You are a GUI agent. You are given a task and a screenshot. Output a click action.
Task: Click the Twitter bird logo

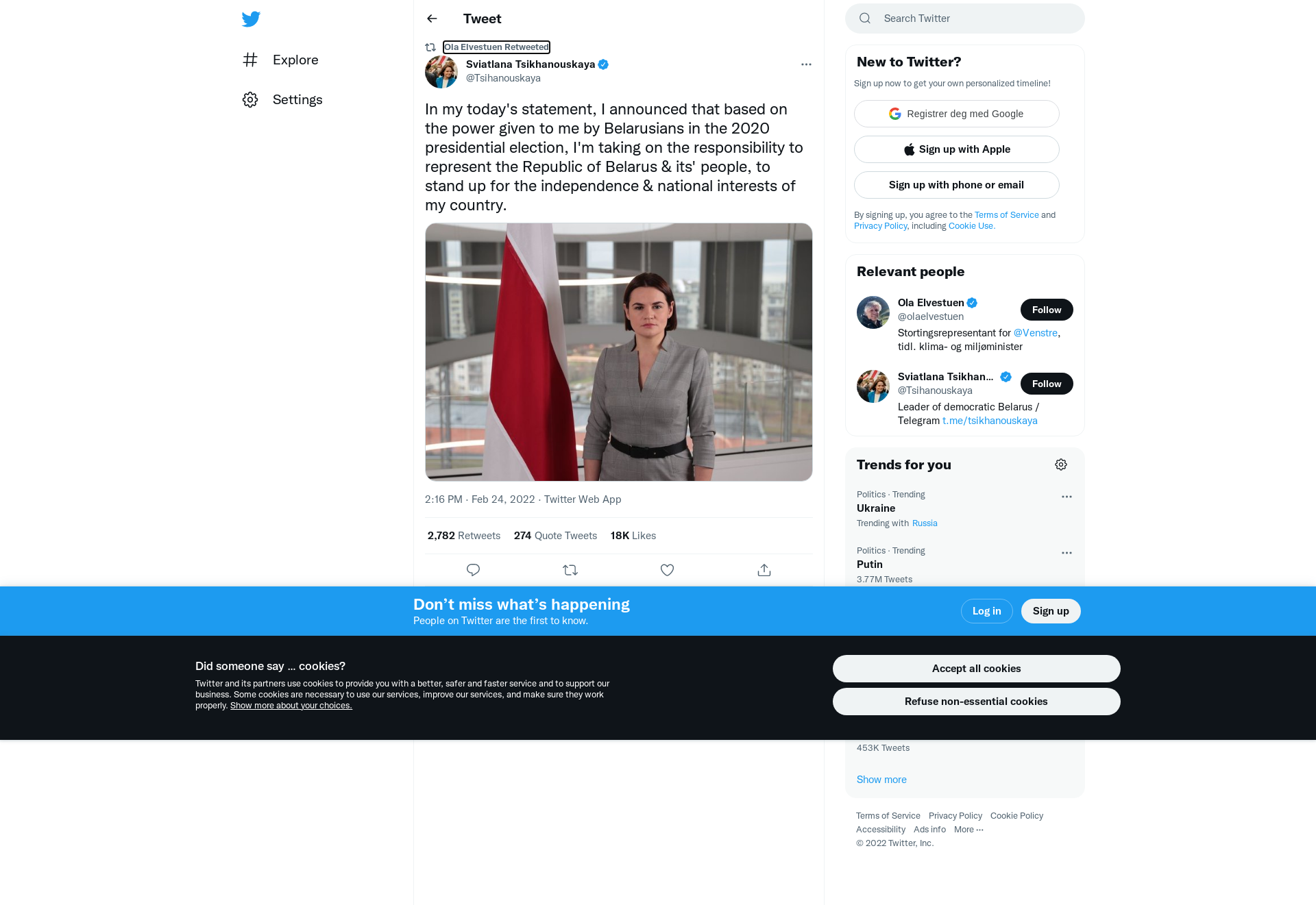tap(251, 18)
